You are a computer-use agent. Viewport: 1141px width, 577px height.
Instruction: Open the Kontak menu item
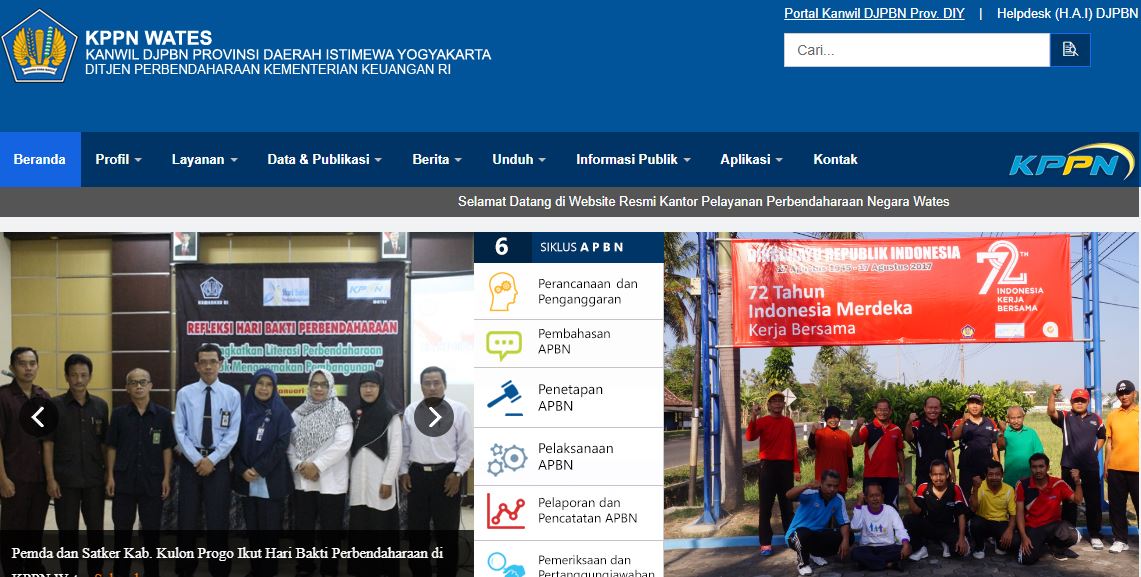[x=835, y=159]
